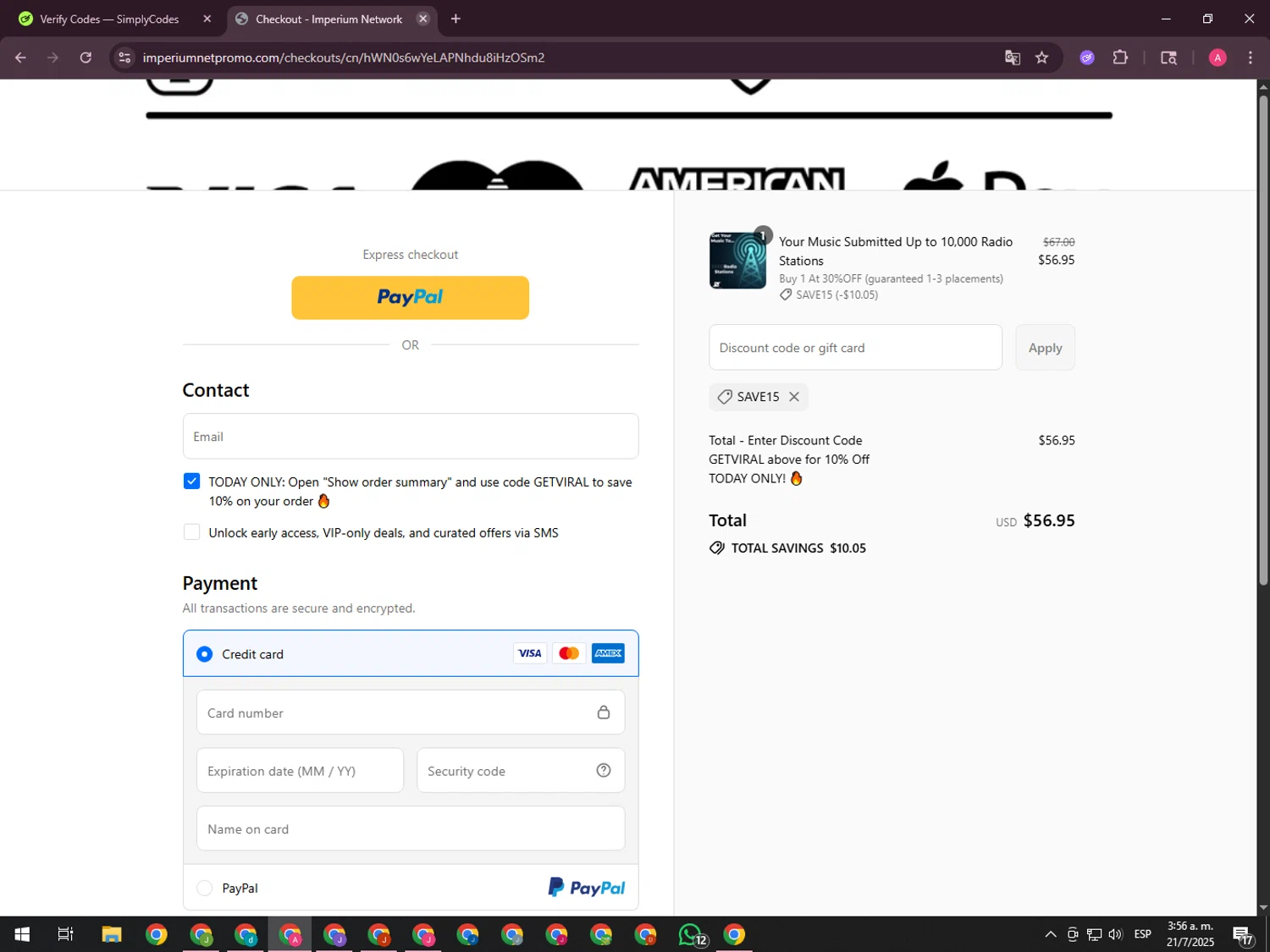Open a new browser tab
Viewport: 1270px width, 952px height.
tap(456, 19)
